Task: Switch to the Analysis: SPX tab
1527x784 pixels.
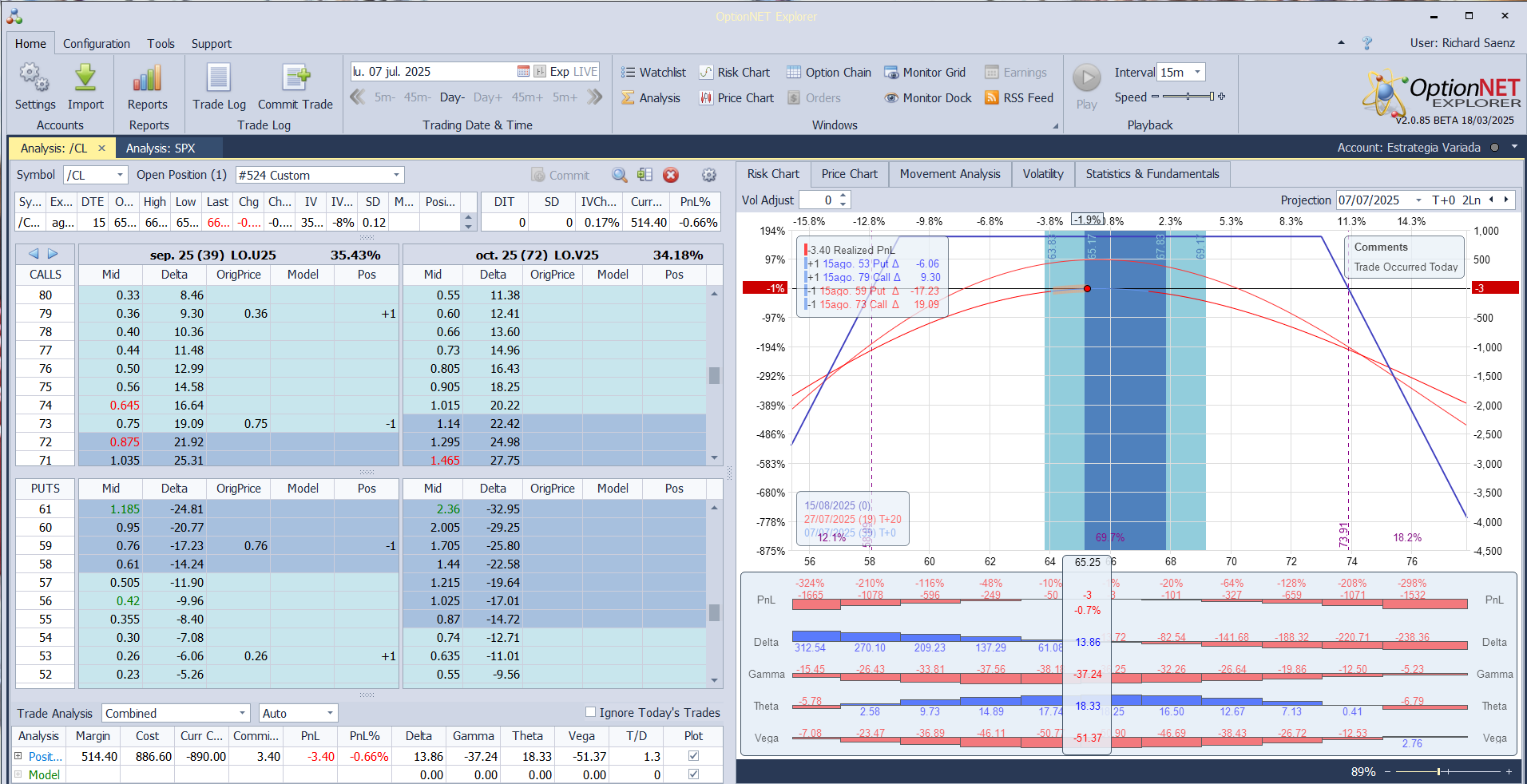Action: coord(161,148)
